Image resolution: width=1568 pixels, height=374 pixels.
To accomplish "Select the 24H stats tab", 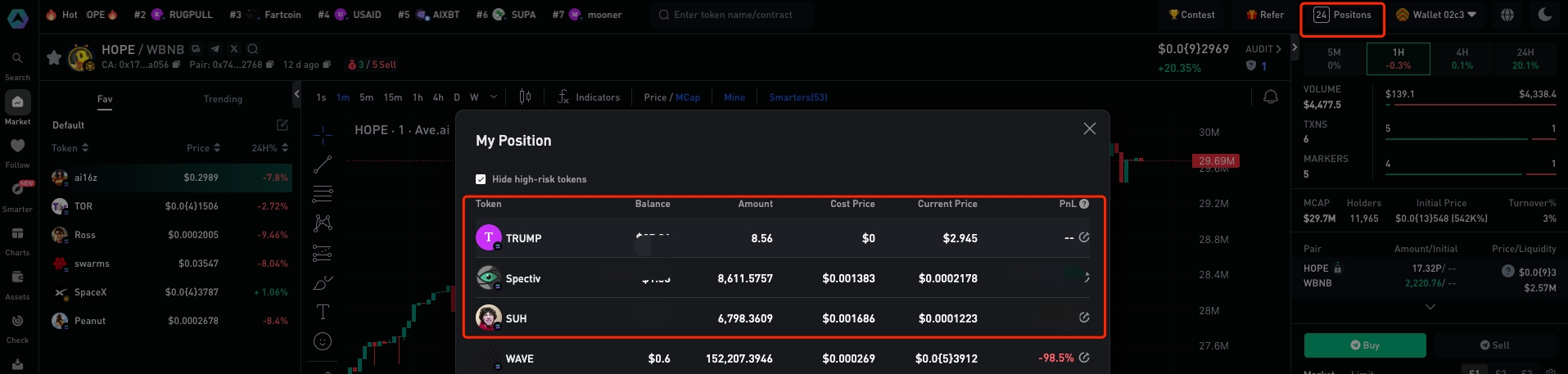I will pyautogui.click(x=1525, y=59).
